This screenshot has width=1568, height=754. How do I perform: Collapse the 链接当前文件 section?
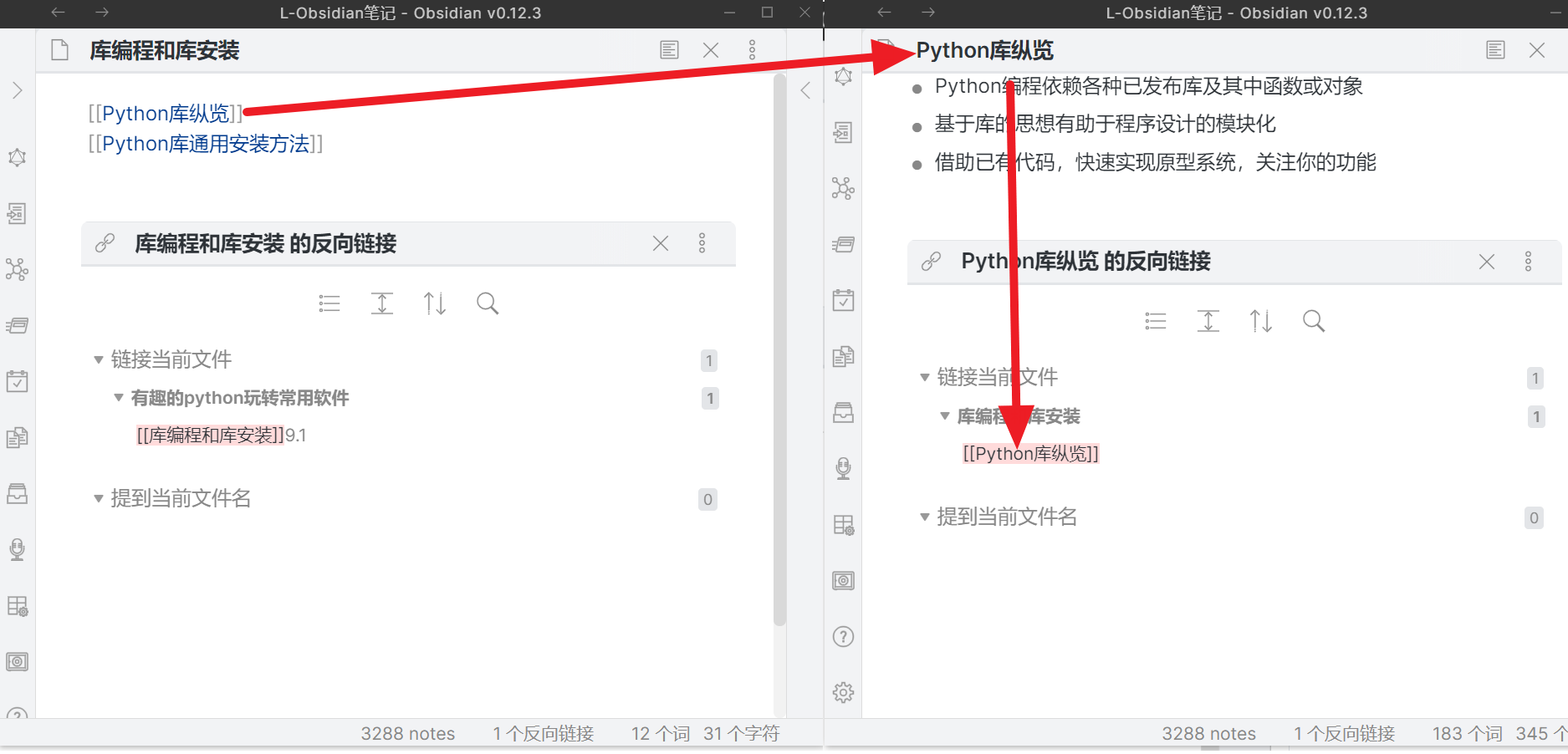pos(98,359)
